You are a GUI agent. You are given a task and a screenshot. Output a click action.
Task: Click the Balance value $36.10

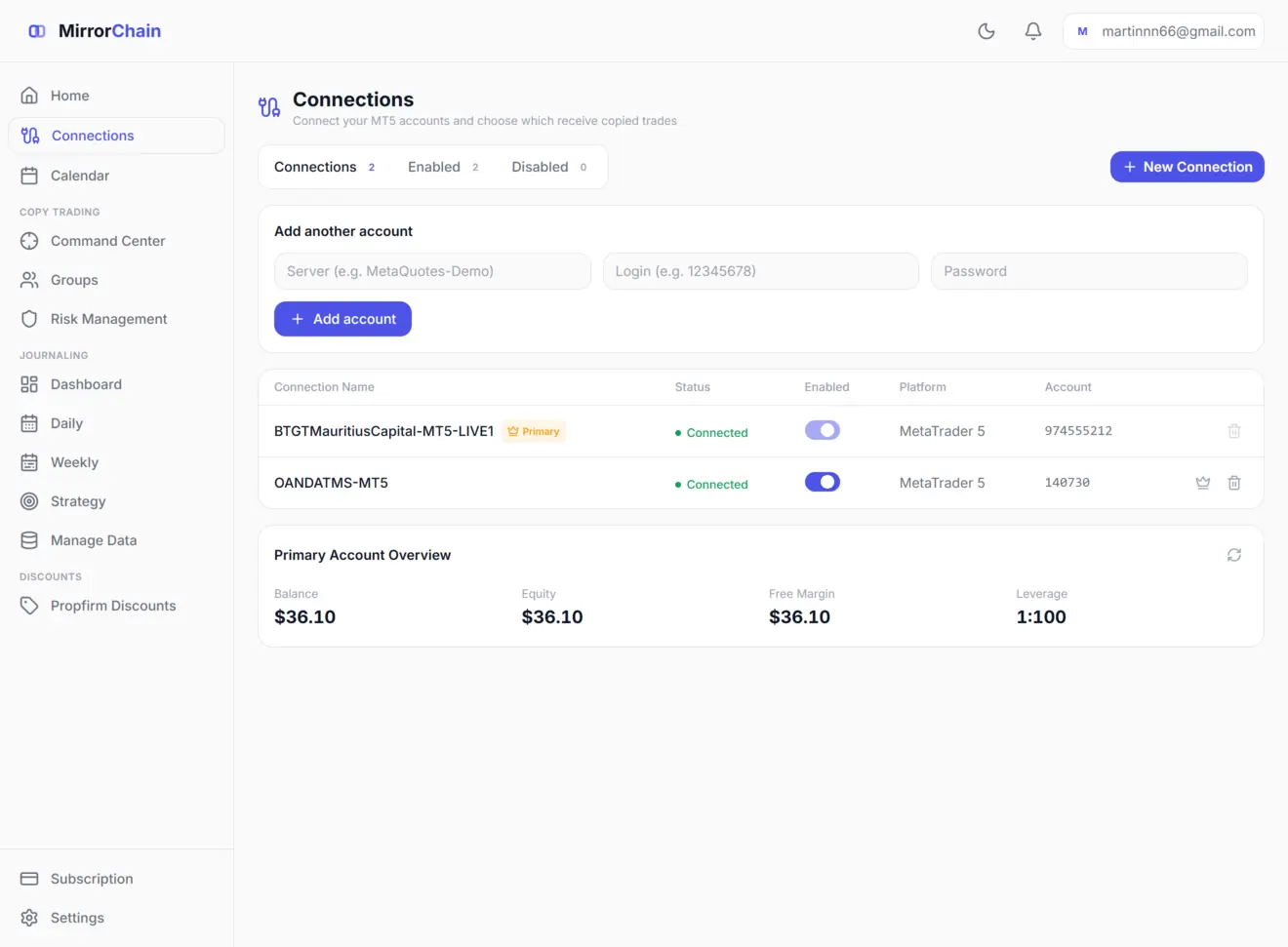tap(304, 616)
